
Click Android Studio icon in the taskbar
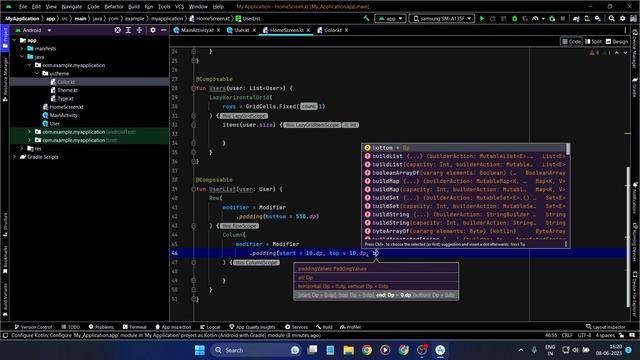440,350
